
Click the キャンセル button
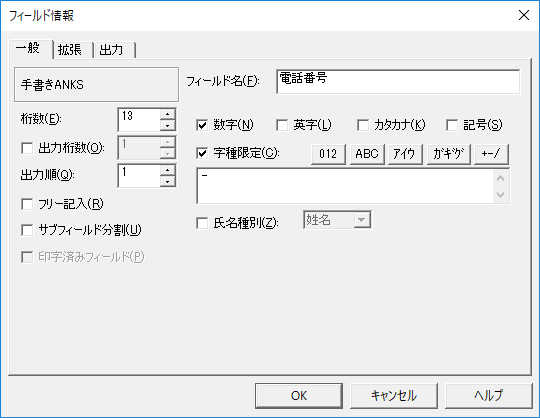(394, 396)
